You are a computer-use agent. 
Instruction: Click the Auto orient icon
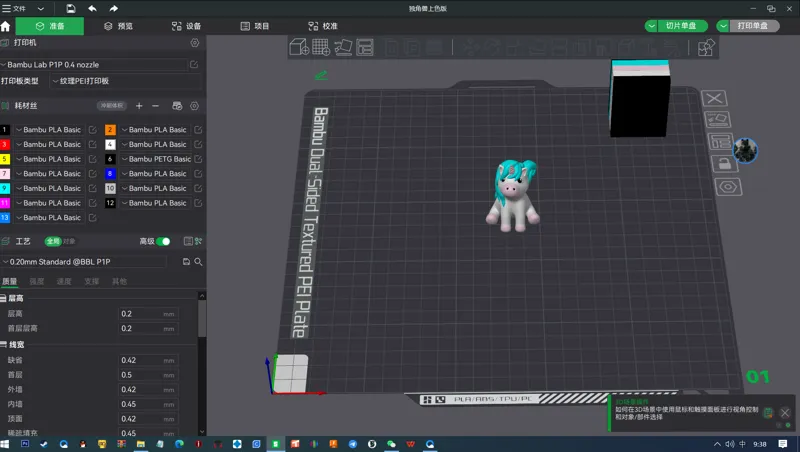coord(343,47)
